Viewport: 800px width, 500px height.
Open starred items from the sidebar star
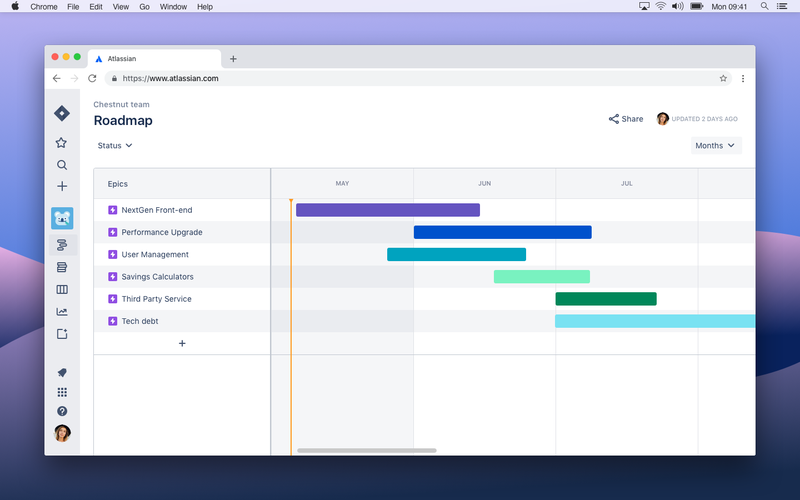[x=61, y=143]
